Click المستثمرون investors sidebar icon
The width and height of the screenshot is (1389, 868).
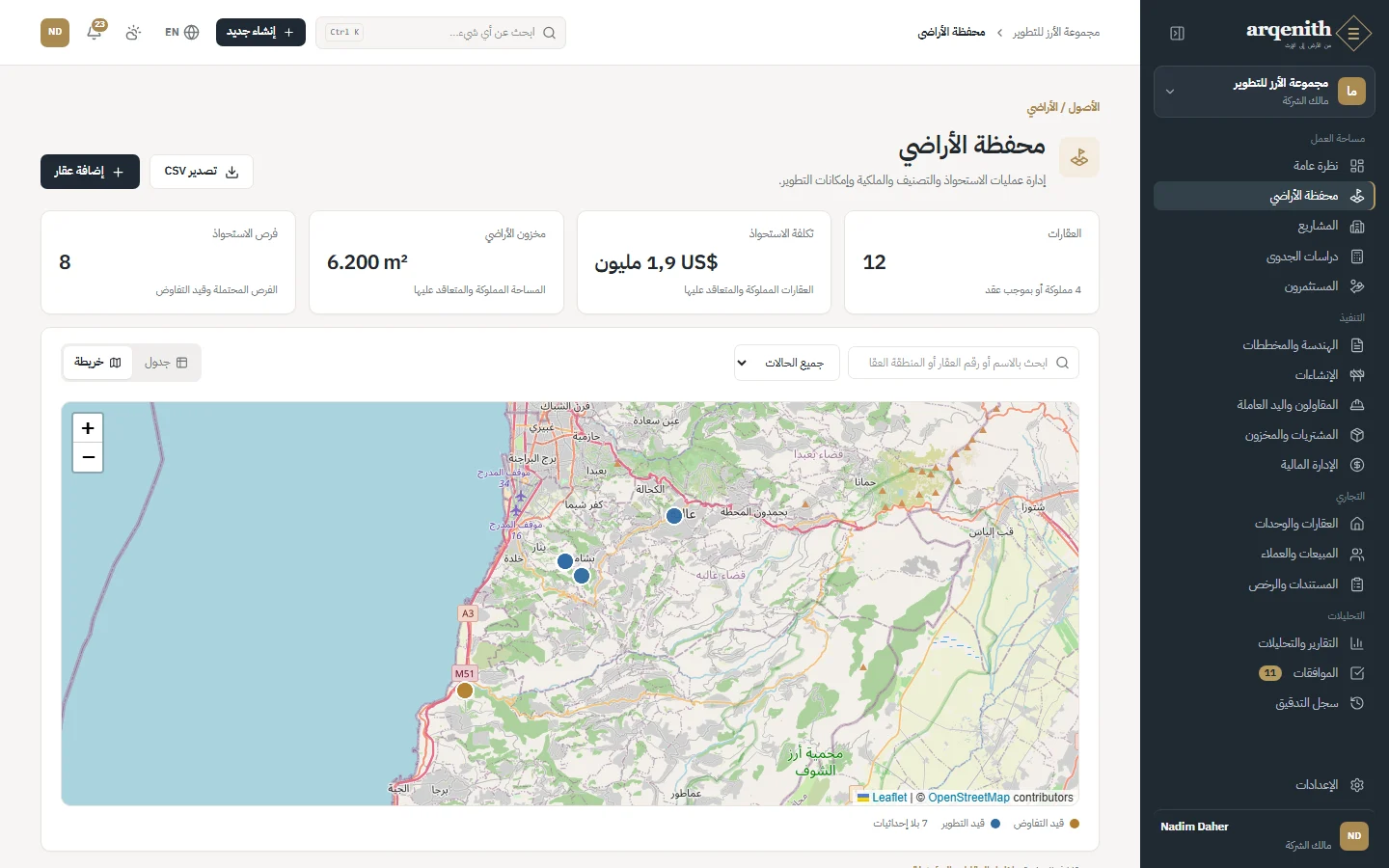point(1357,286)
